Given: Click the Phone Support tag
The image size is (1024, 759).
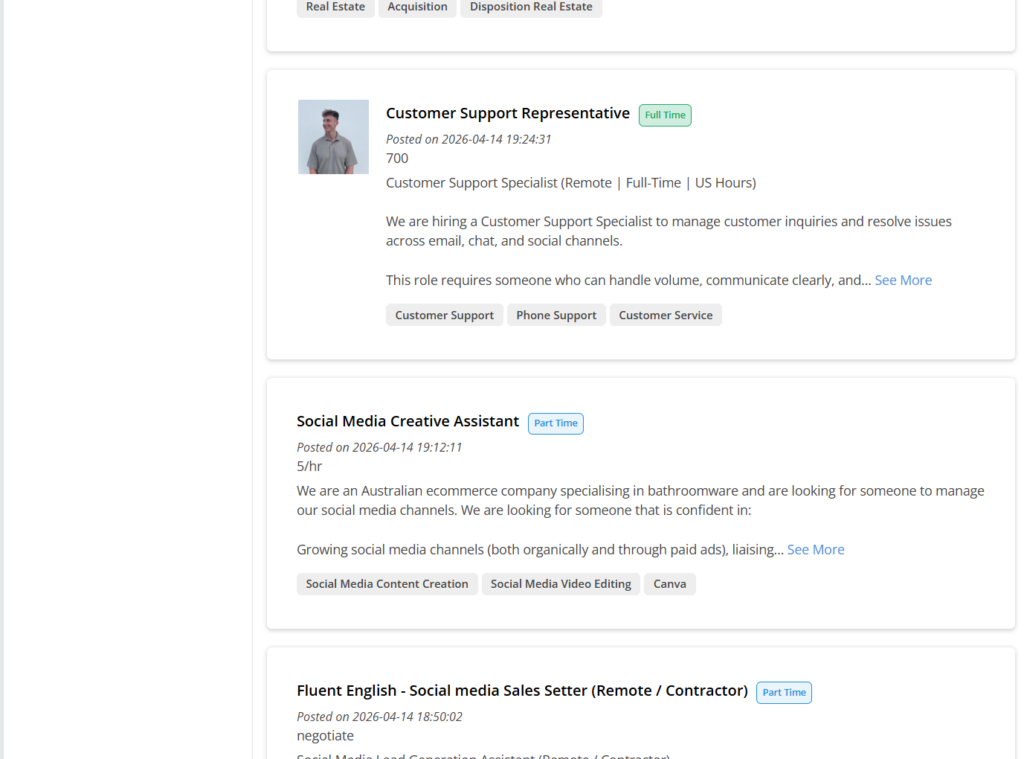Looking at the screenshot, I should (556, 314).
